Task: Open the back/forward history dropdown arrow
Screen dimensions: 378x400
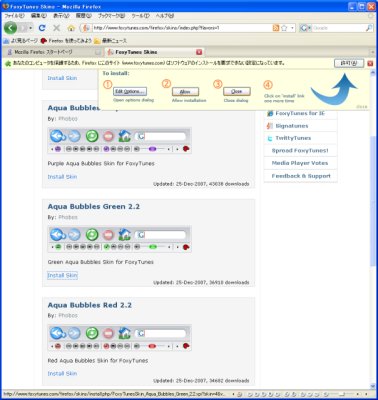Action: tap(31, 28)
